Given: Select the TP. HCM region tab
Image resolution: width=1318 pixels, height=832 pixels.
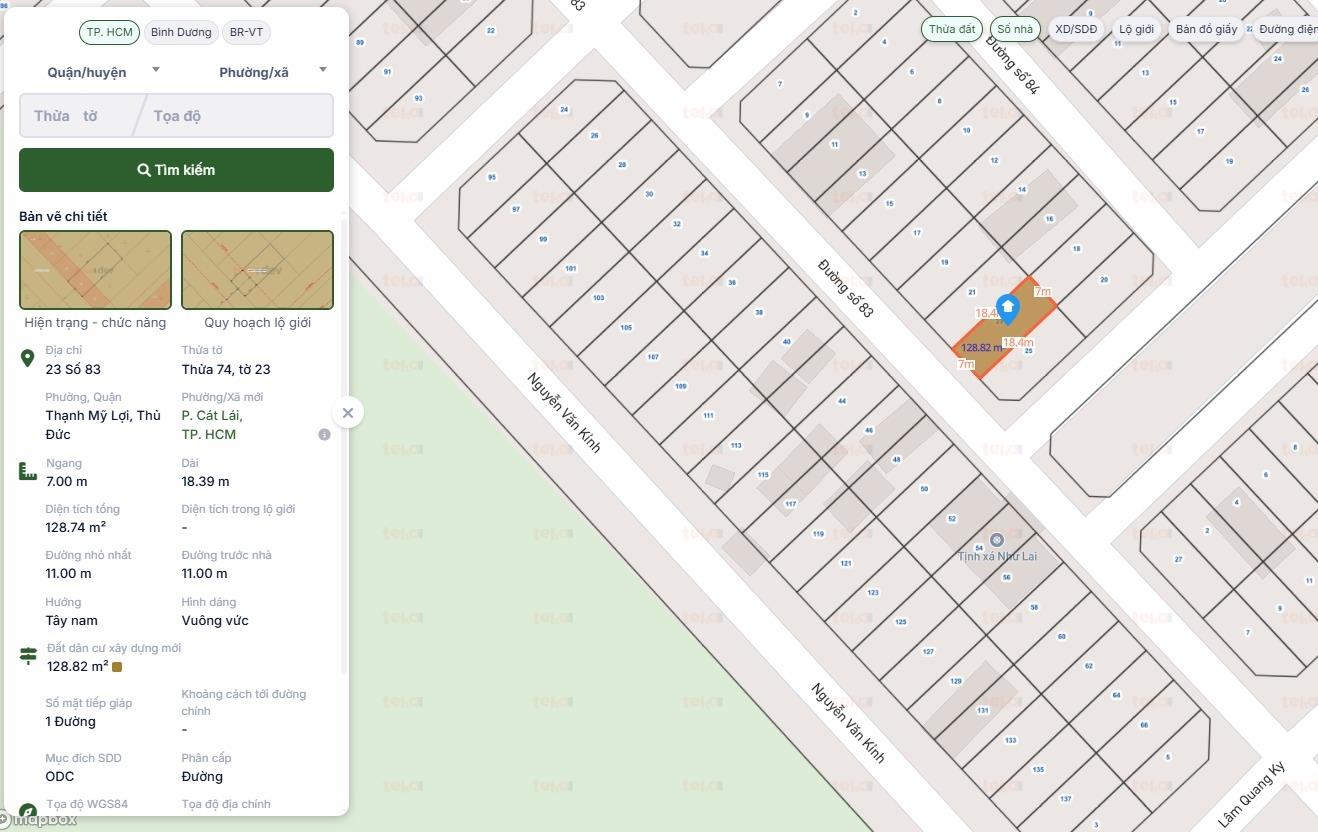Looking at the screenshot, I should (x=109, y=32).
